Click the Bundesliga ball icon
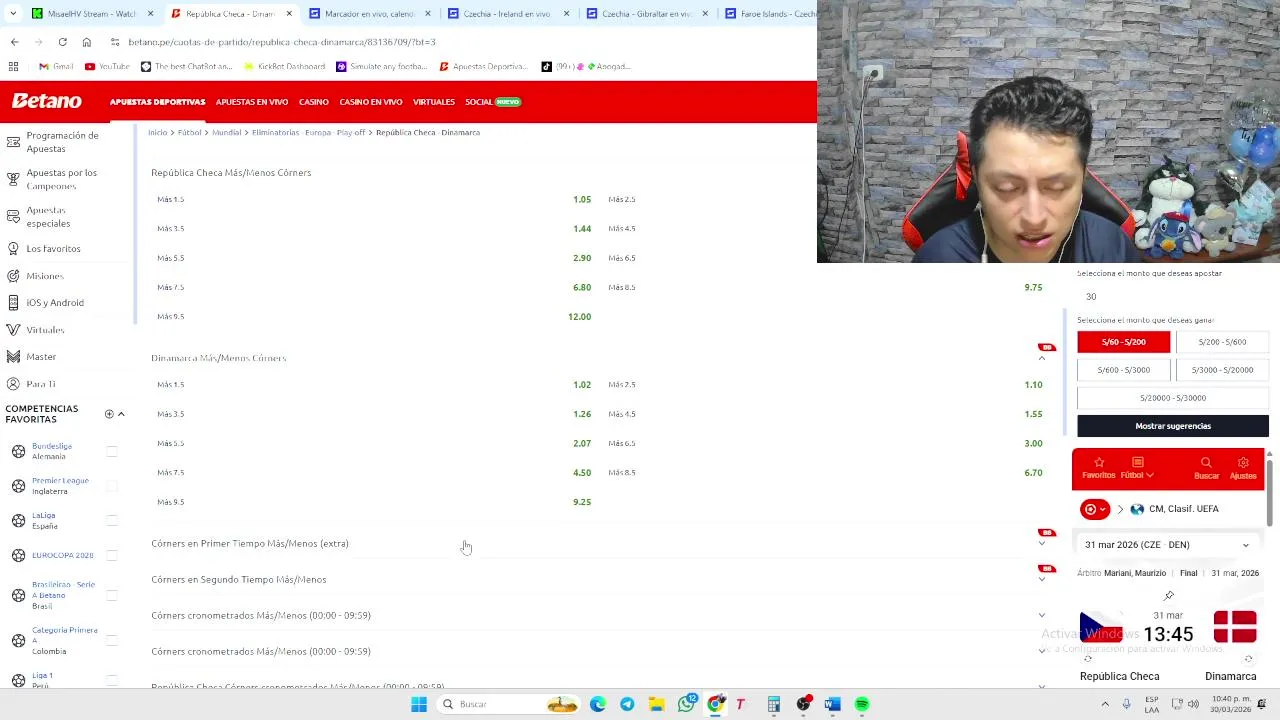 [x=18, y=451]
